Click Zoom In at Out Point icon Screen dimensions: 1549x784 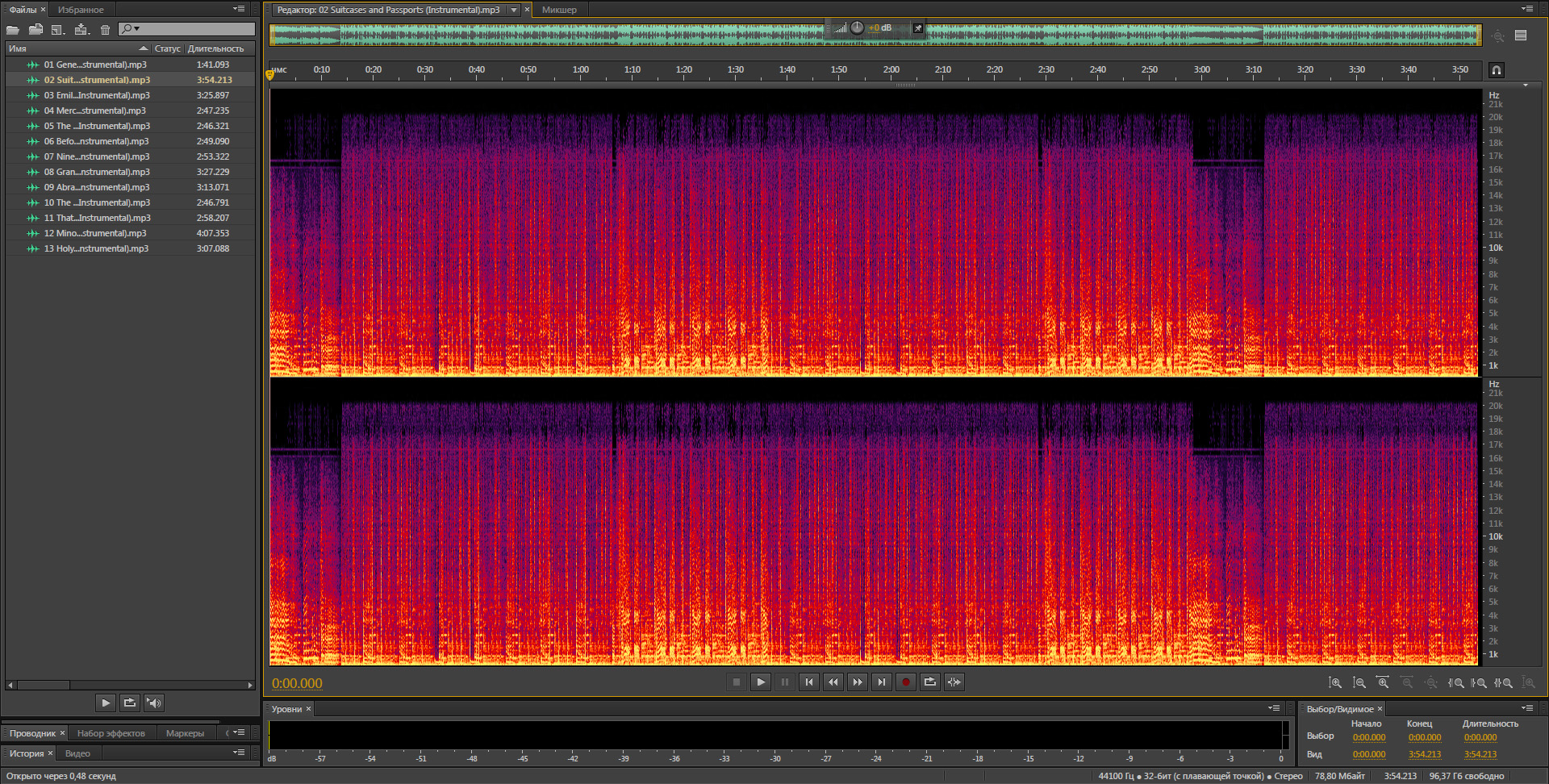tap(1479, 683)
